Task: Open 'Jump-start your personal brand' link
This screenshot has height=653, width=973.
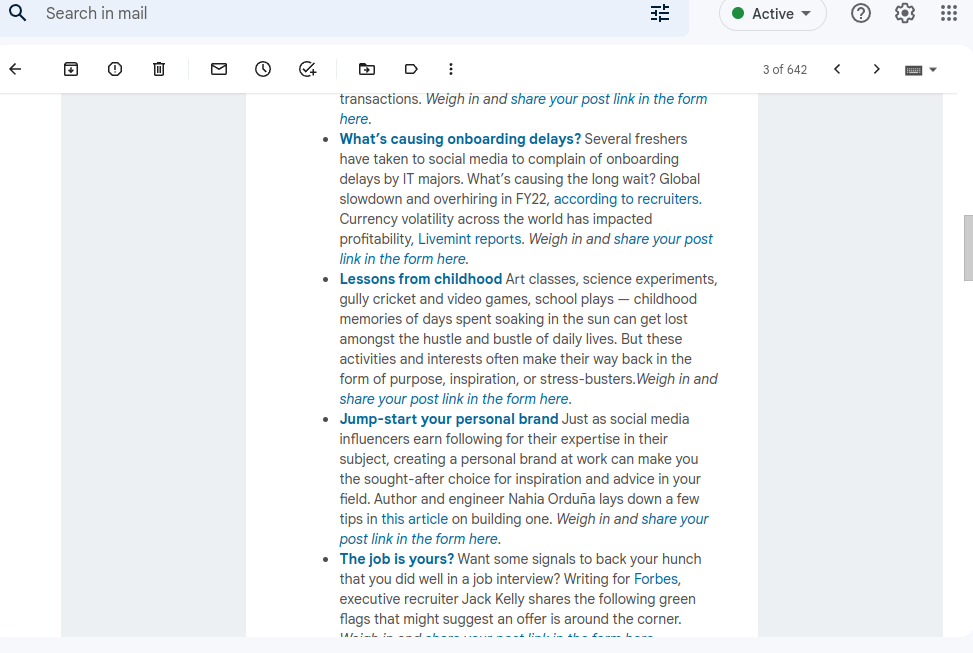Action: (x=449, y=419)
